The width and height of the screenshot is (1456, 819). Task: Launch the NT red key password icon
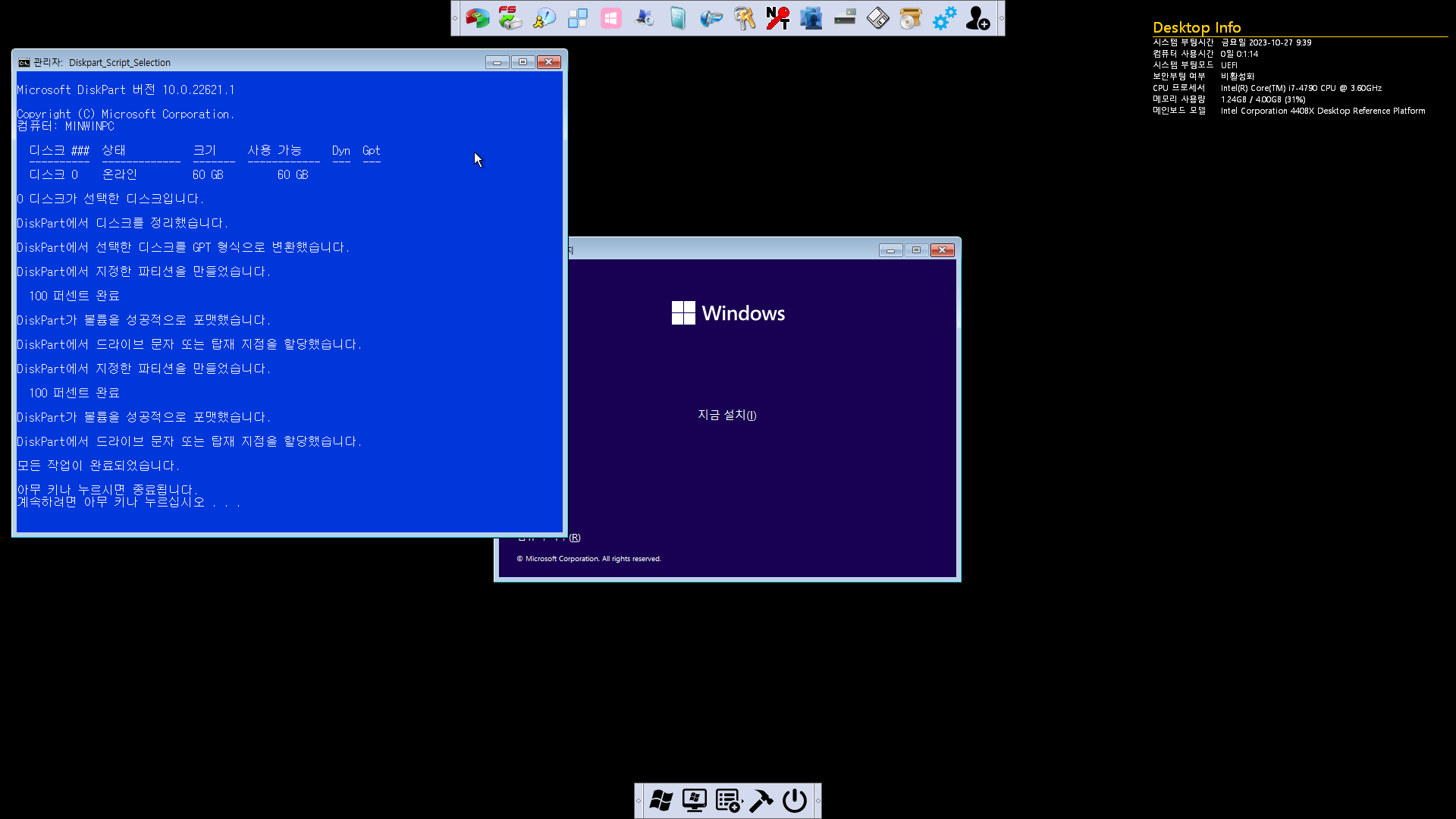click(x=778, y=18)
